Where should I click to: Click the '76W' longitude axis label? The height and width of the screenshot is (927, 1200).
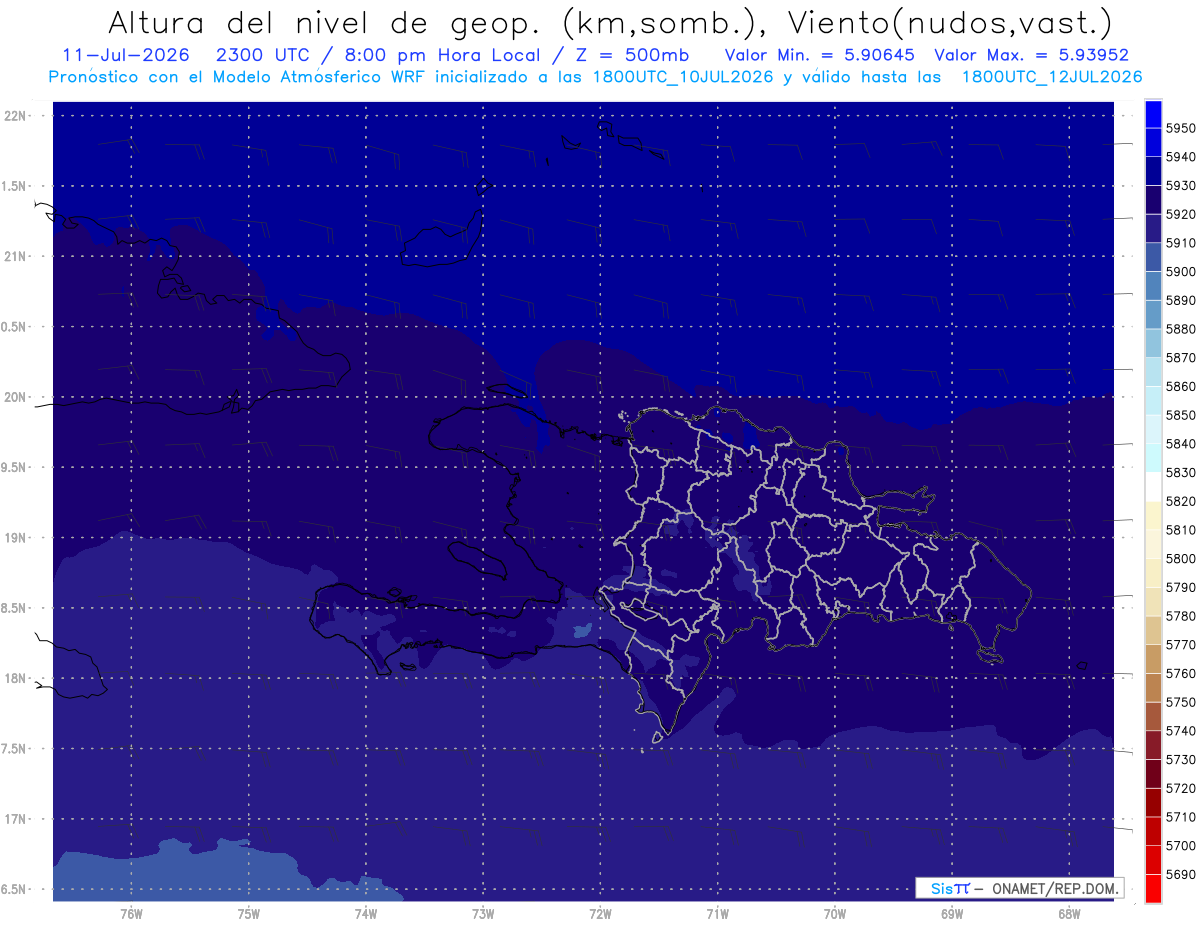131,914
